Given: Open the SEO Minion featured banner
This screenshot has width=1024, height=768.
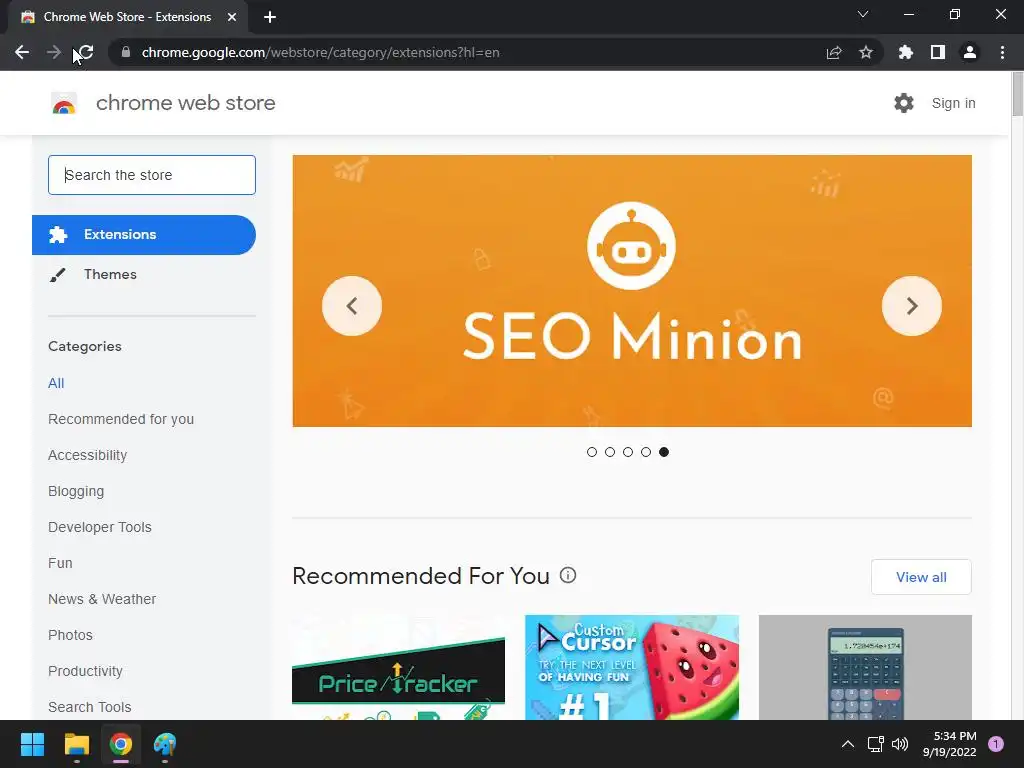Looking at the screenshot, I should point(632,291).
